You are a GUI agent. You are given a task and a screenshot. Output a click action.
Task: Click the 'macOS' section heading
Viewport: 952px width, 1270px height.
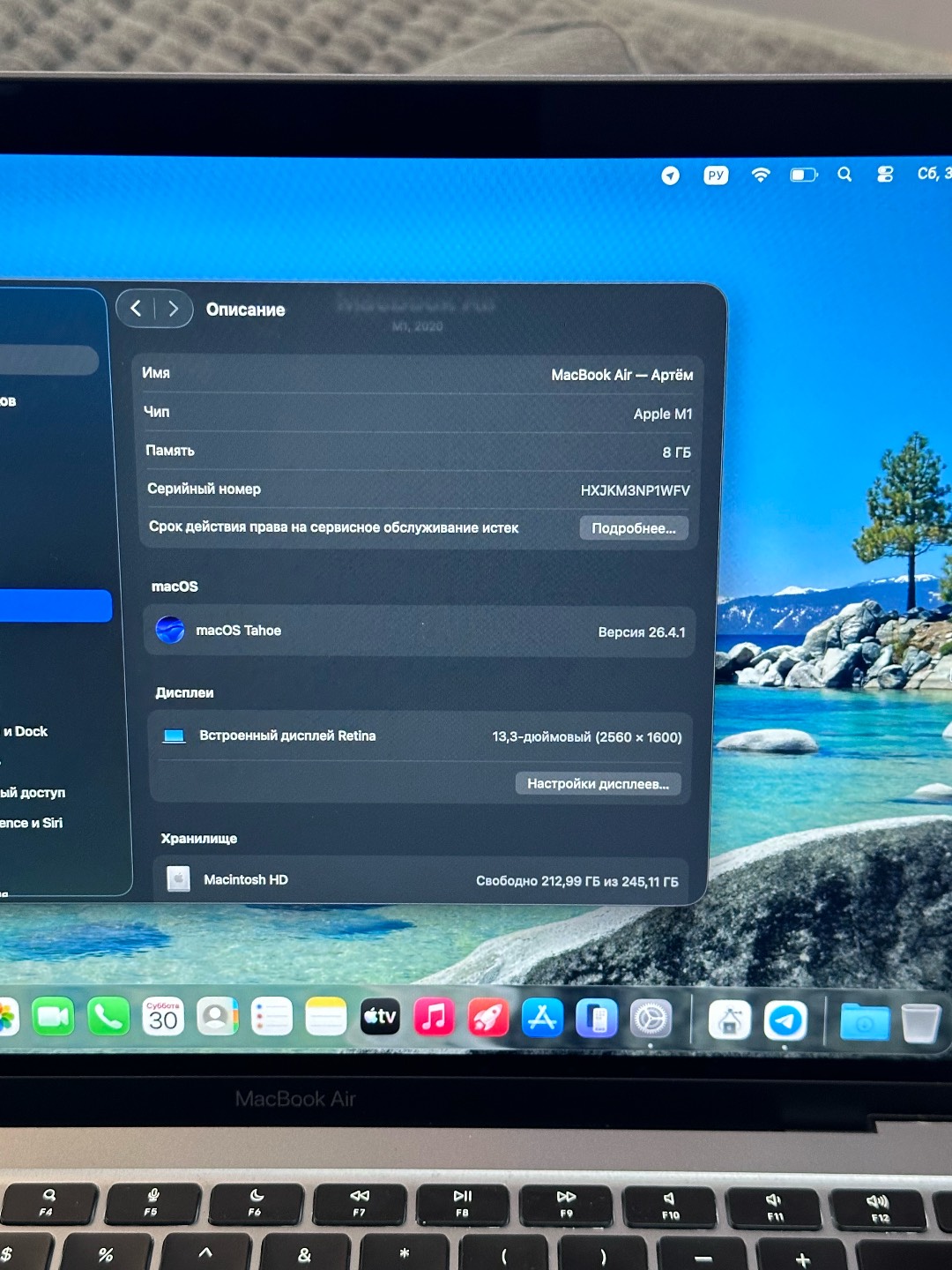click(x=175, y=586)
